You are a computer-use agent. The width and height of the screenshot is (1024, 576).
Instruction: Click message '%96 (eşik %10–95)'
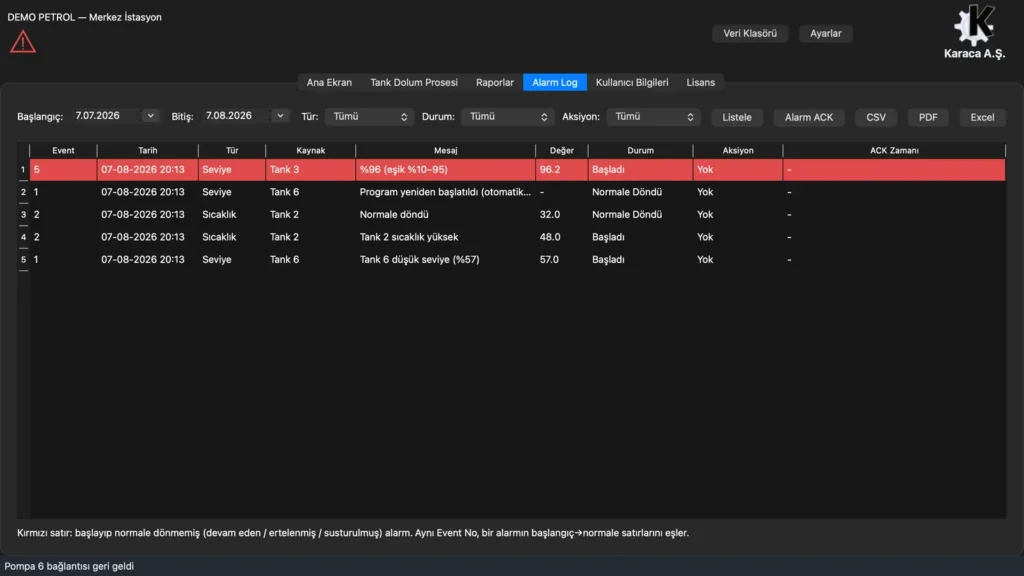(x=445, y=170)
